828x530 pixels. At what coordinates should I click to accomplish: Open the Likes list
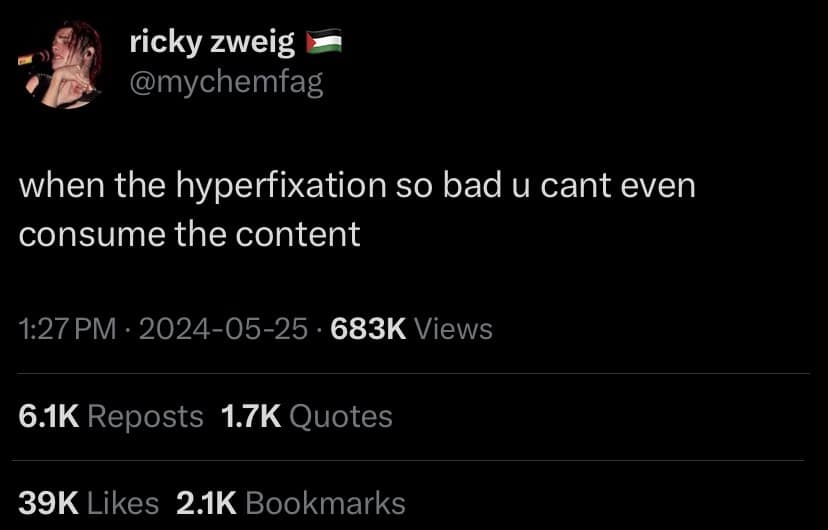point(123,503)
